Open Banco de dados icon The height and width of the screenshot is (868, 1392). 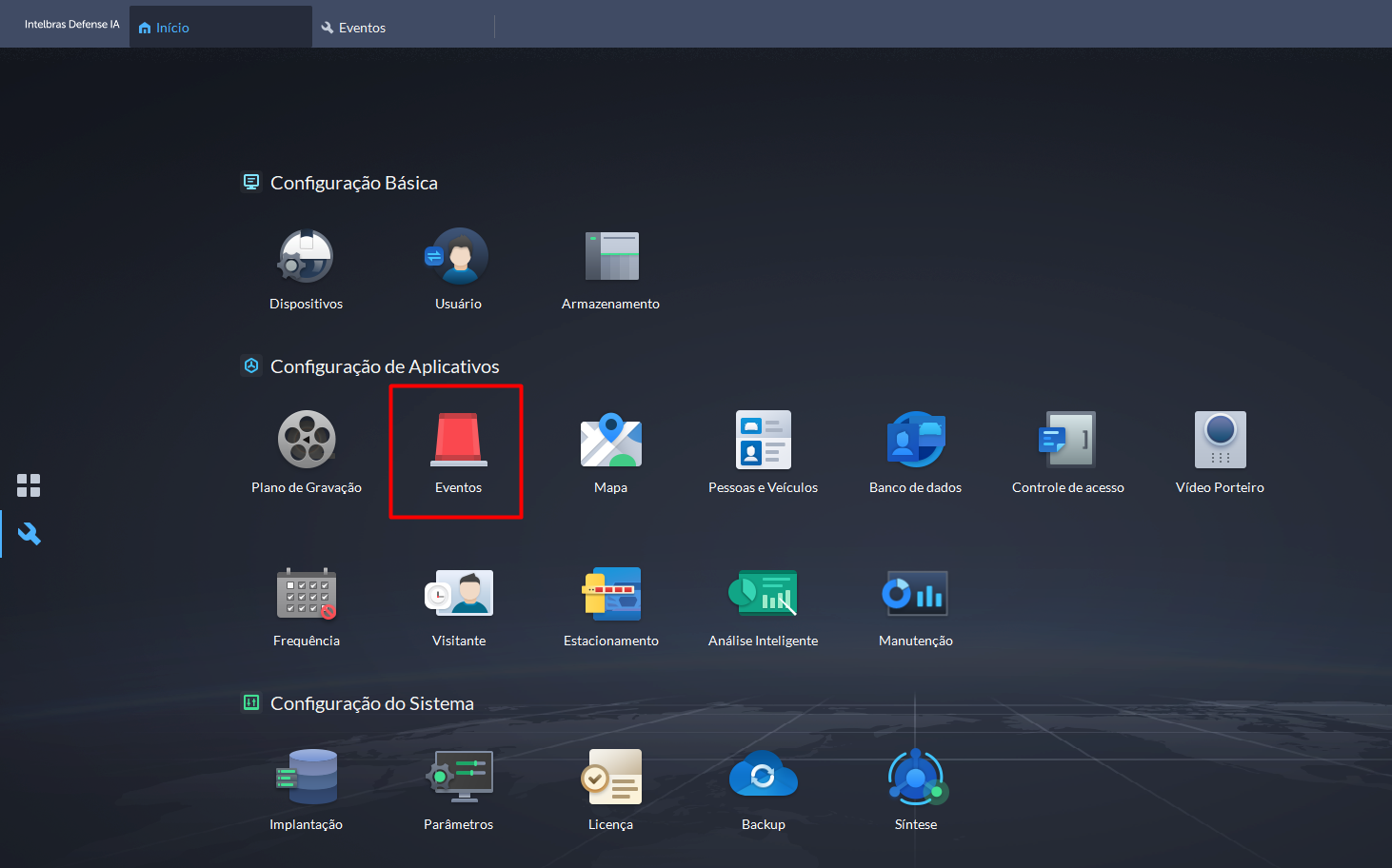tap(915, 440)
